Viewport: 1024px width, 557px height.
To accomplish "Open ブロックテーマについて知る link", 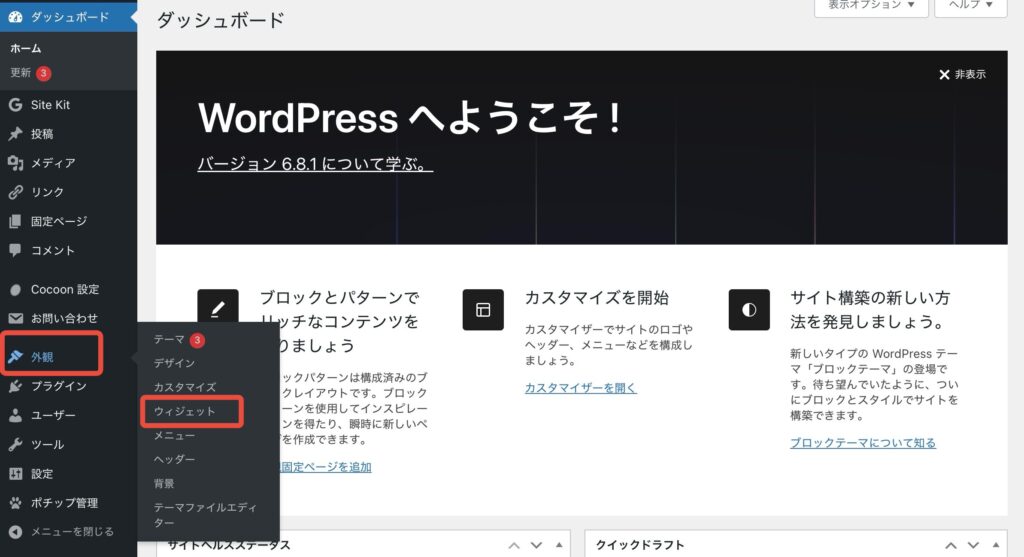I will (863, 443).
